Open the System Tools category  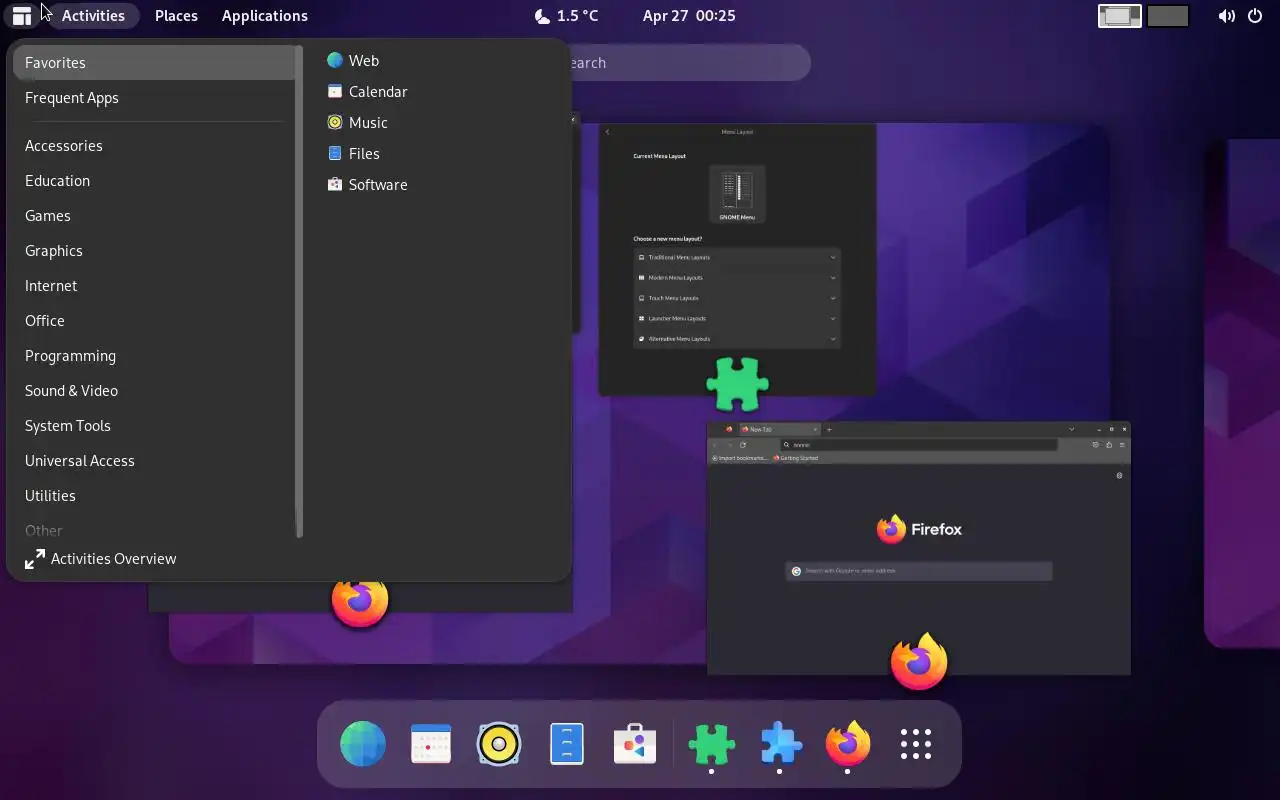[x=154, y=425]
